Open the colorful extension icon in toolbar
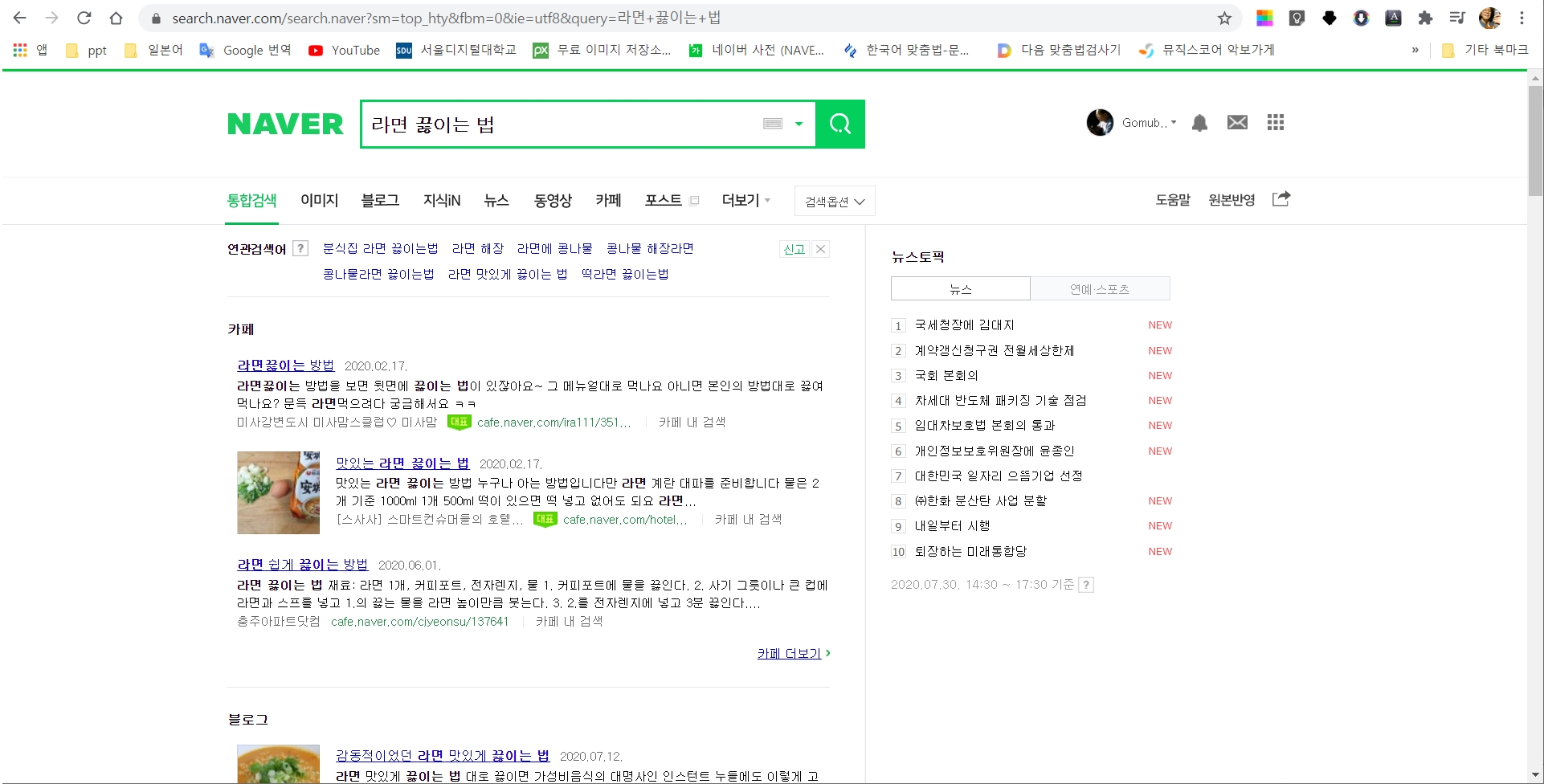Viewport: 1544px width, 784px height. pos(1264,18)
